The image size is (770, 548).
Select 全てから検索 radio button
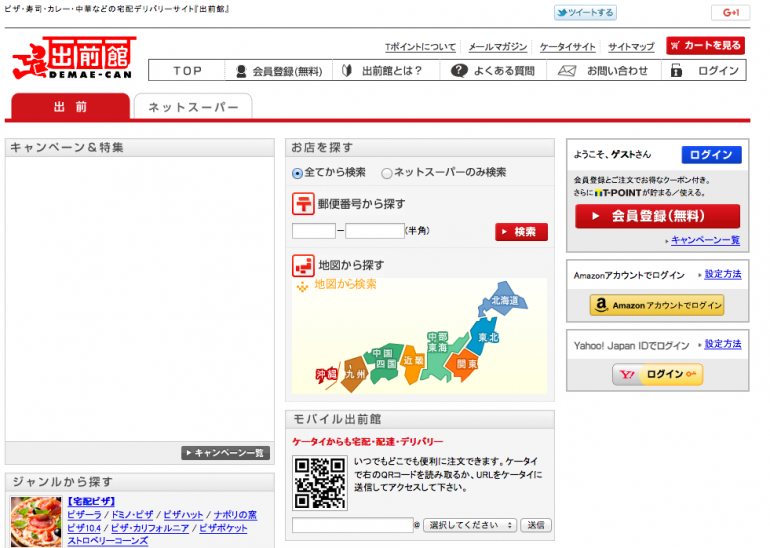297,173
